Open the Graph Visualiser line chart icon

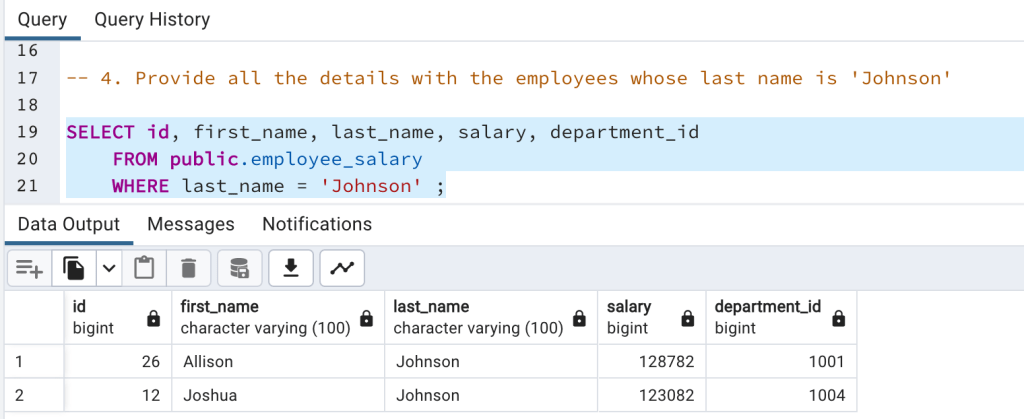click(x=342, y=268)
